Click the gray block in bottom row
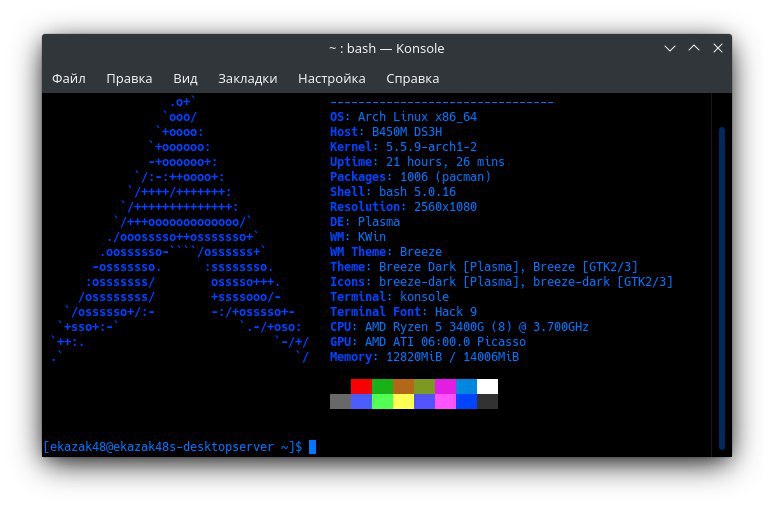This screenshot has height=507, width=774. coord(340,401)
